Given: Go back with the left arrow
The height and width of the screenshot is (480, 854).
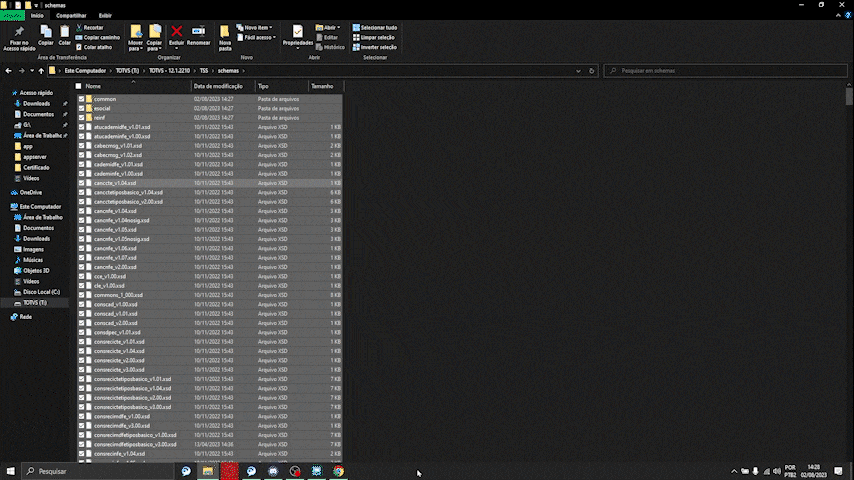Looking at the screenshot, I should pos(8,71).
